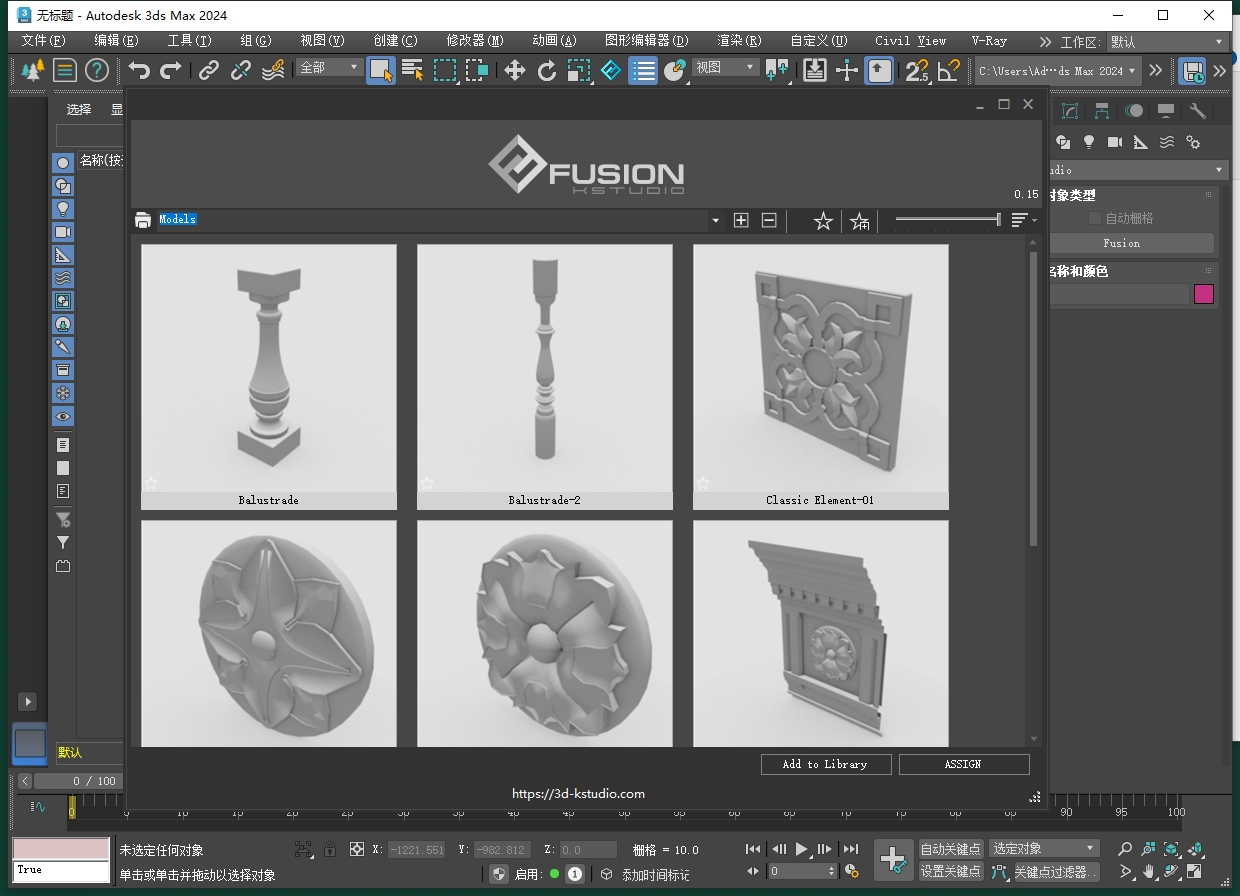Select the Select Object tool icon

(380, 70)
